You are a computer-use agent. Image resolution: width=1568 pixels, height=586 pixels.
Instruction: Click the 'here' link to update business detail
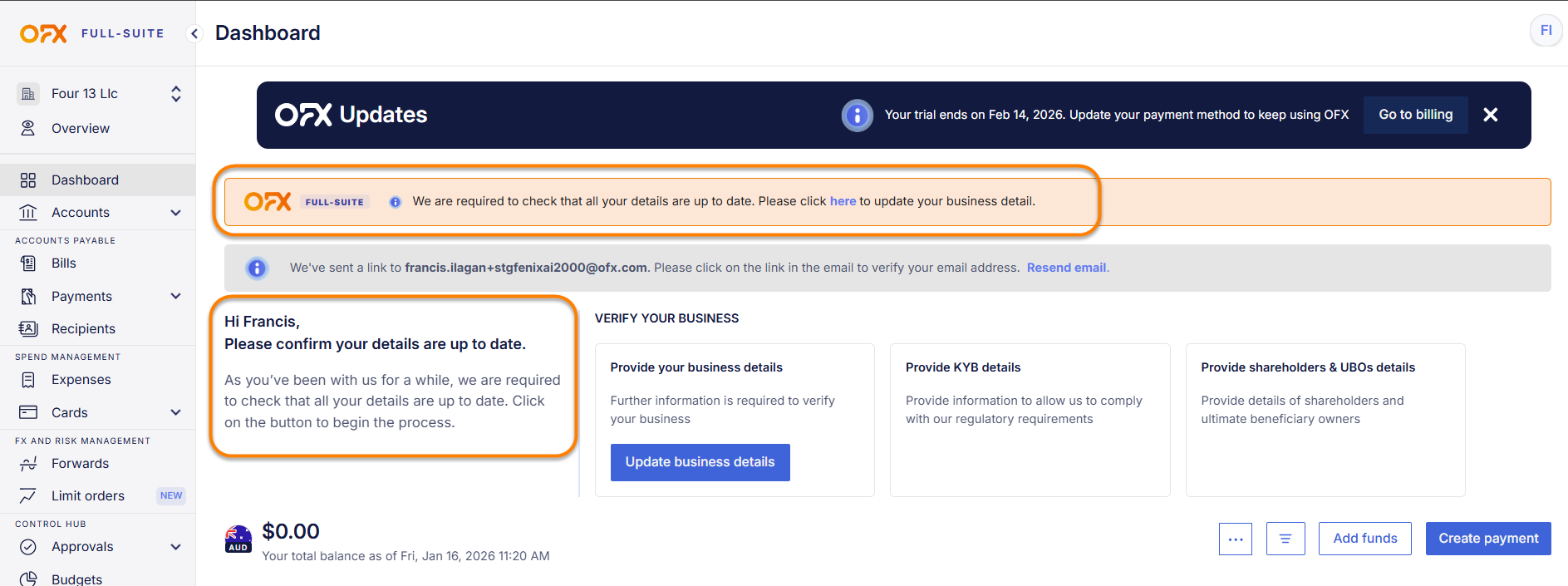[x=843, y=201]
